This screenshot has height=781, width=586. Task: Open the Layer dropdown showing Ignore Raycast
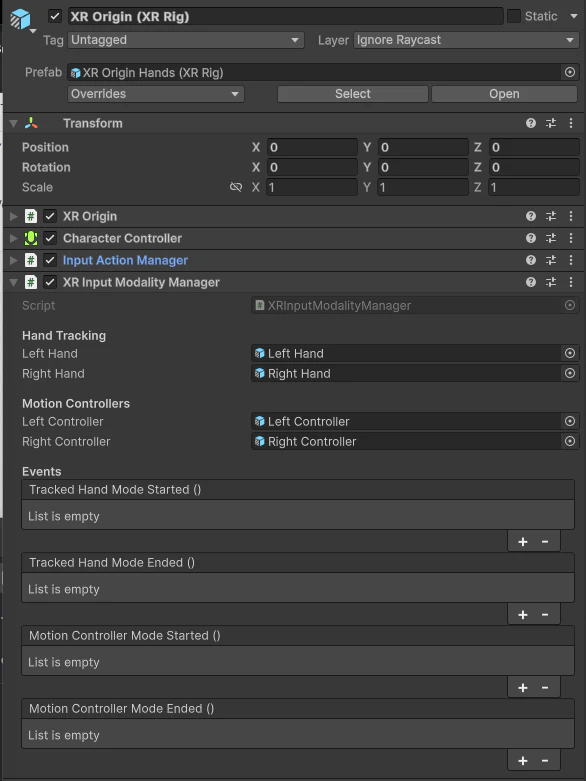tap(466, 40)
